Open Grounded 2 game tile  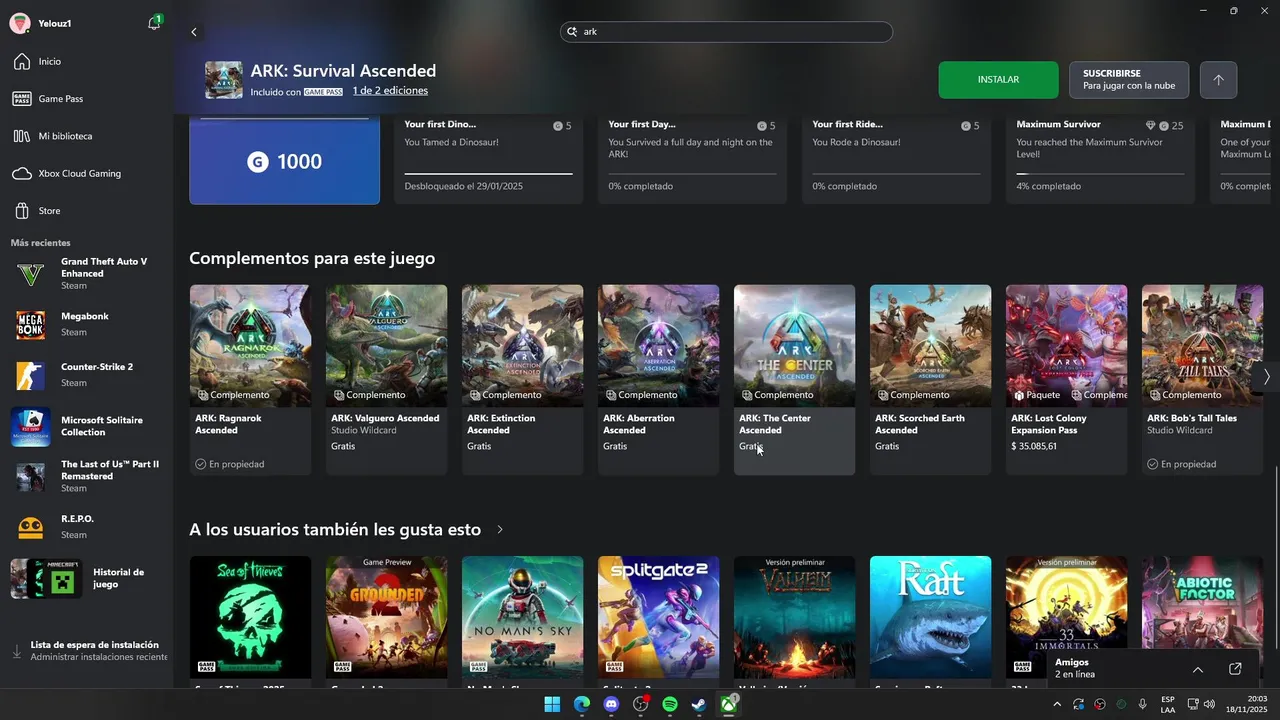tap(386, 621)
